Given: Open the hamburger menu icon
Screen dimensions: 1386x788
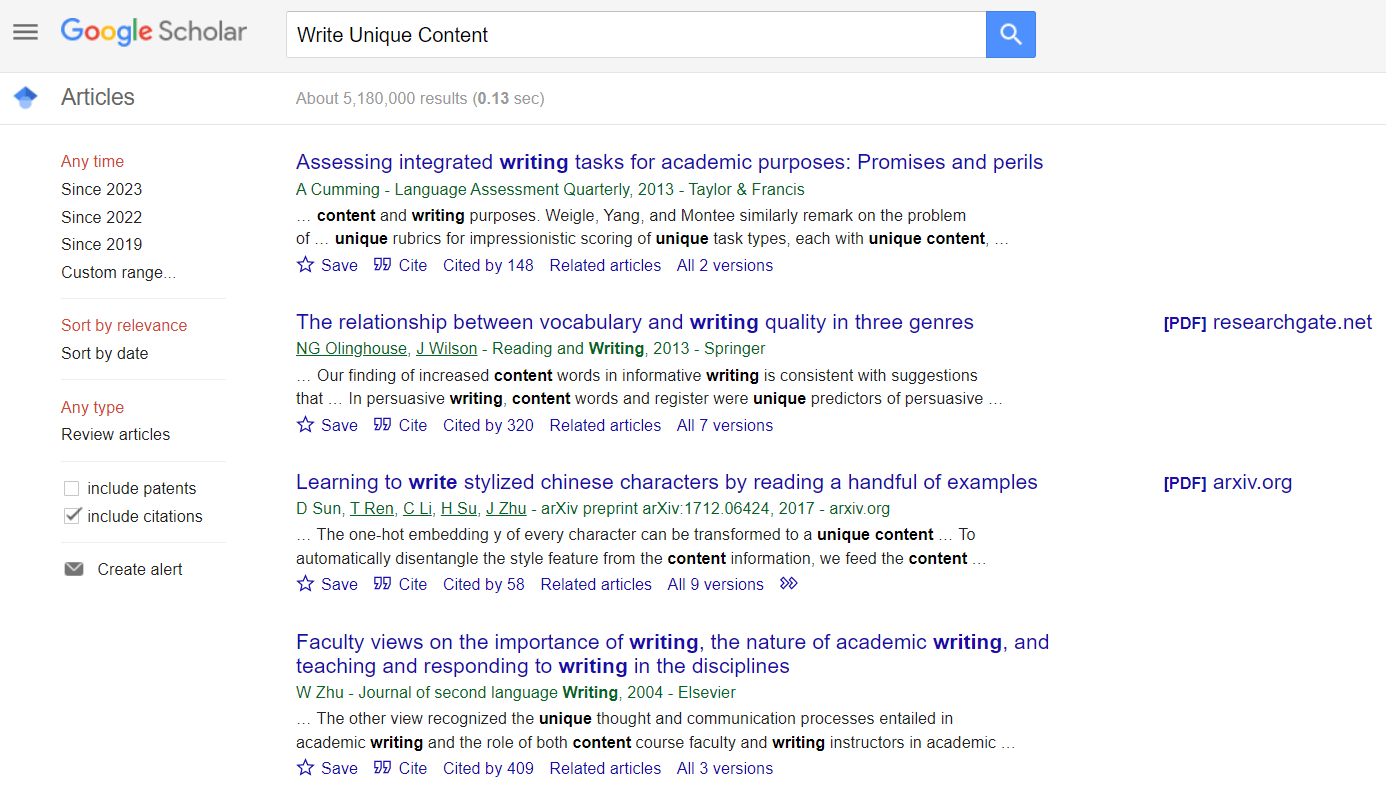Looking at the screenshot, I should coord(25,32).
